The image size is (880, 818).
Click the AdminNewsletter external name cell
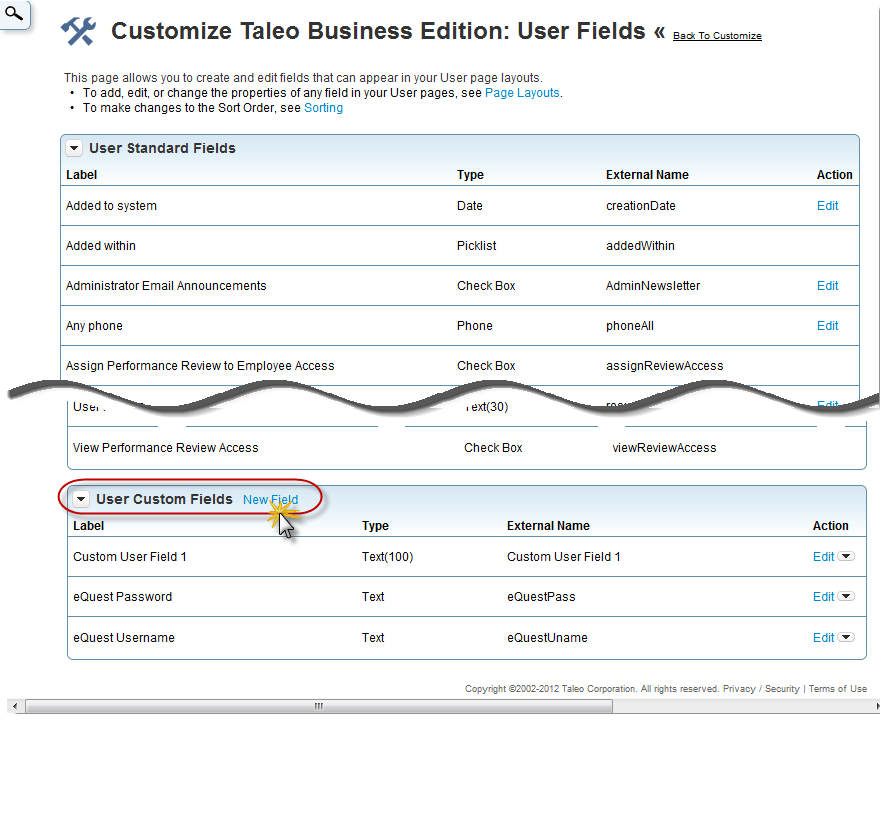[653, 286]
